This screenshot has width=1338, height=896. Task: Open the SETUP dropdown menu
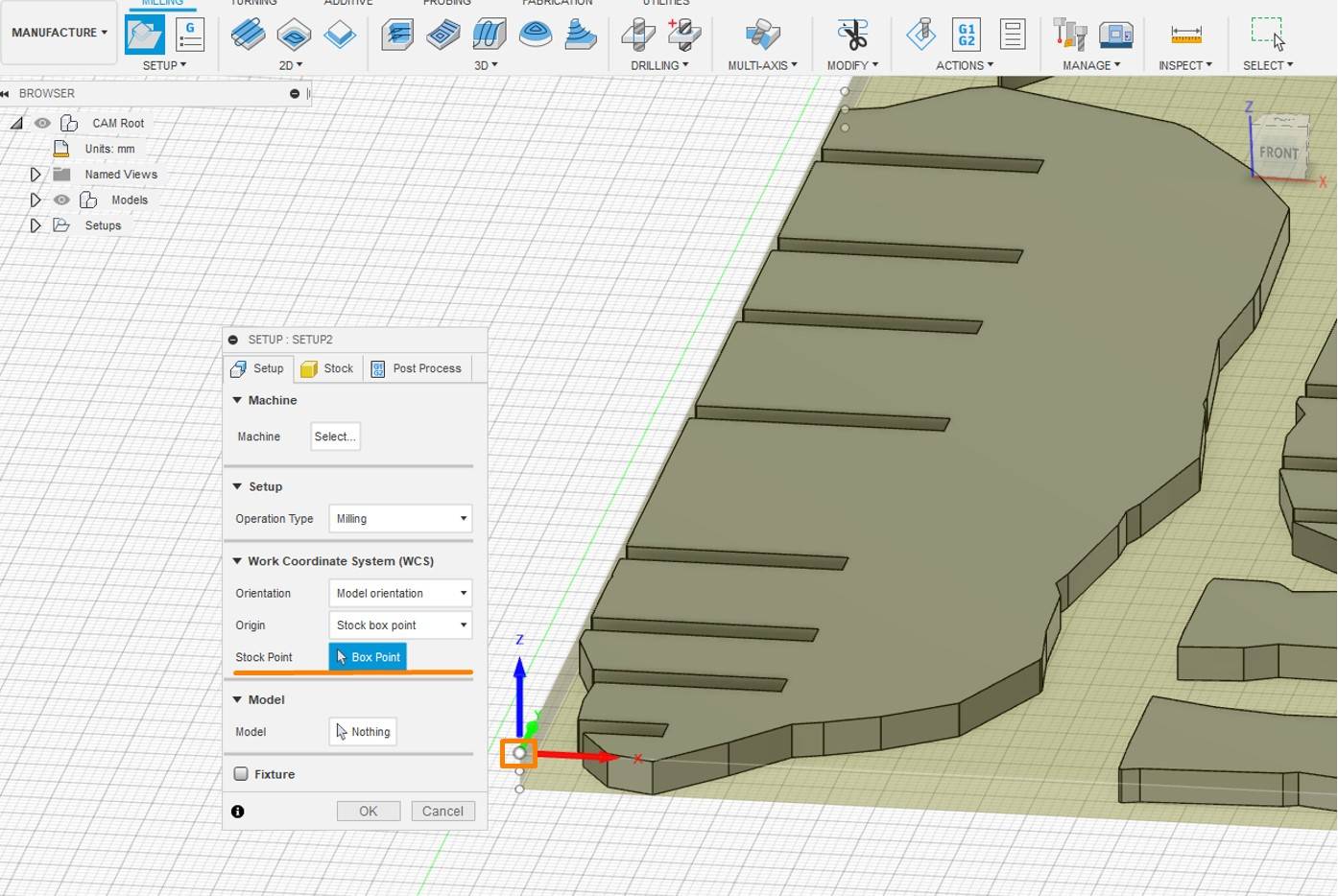point(164,65)
